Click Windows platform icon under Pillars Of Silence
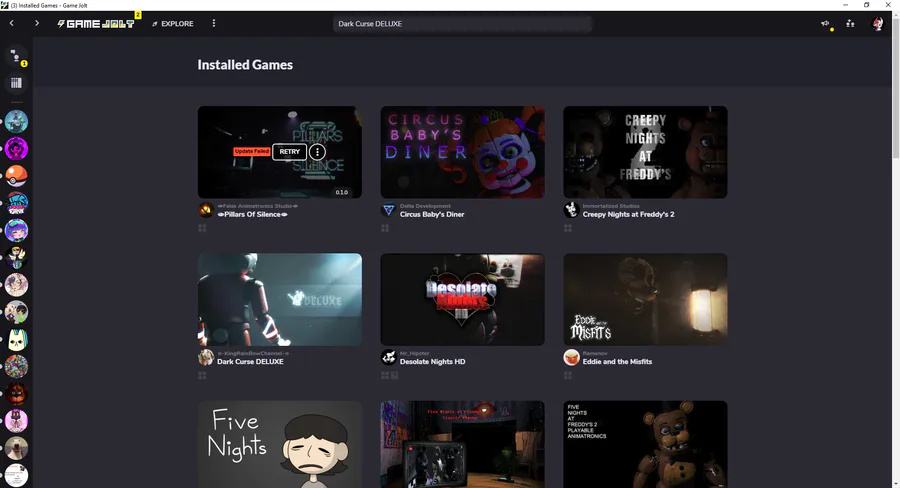The image size is (900, 488). 202,228
